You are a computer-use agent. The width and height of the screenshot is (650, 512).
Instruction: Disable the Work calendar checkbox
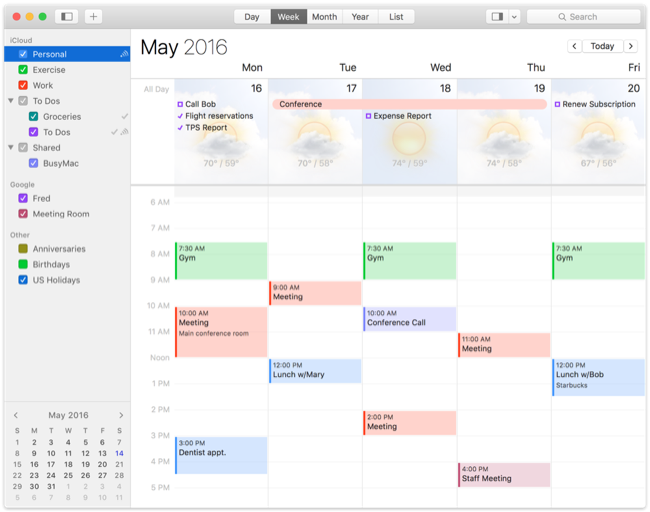coord(23,85)
